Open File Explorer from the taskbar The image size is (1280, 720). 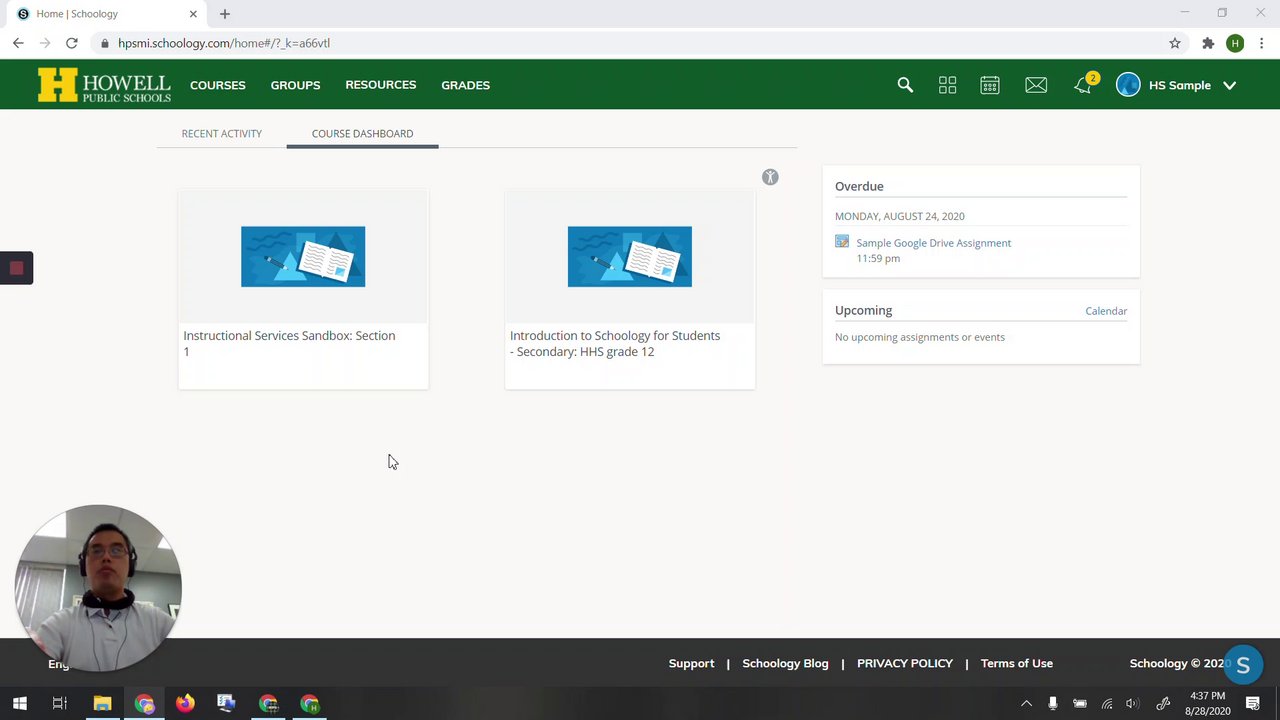(102, 704)
